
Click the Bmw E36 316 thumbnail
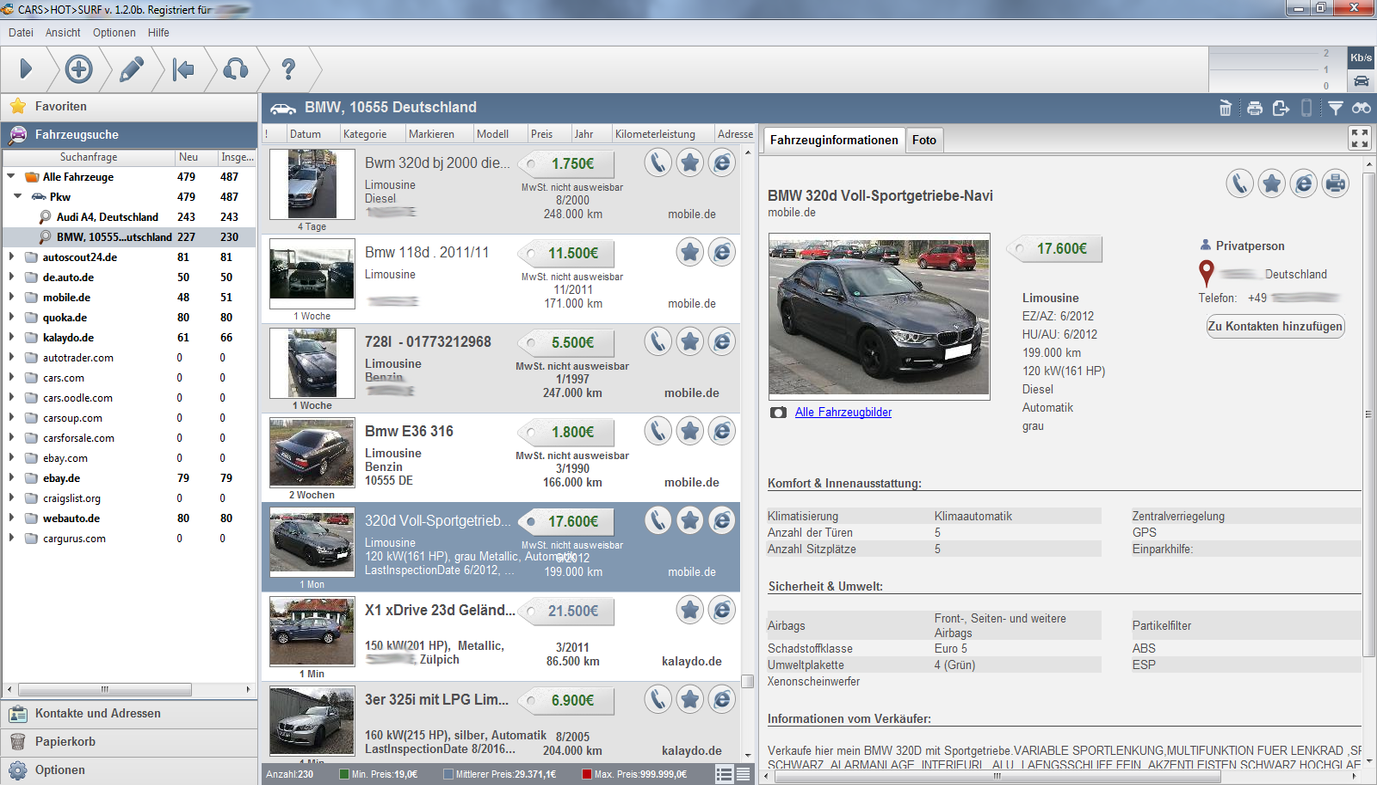[x=312, y=453]
